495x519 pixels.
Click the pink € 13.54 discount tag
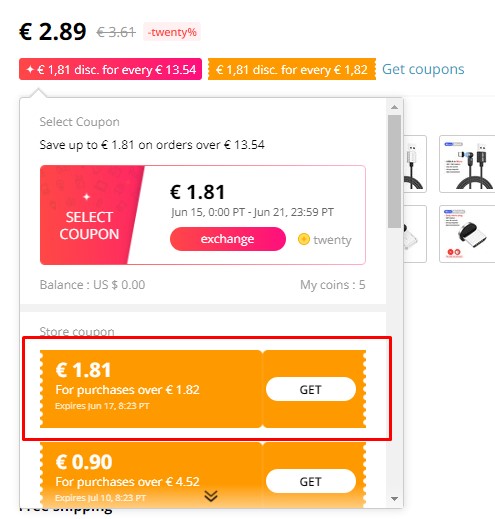(x=110, y=69)
